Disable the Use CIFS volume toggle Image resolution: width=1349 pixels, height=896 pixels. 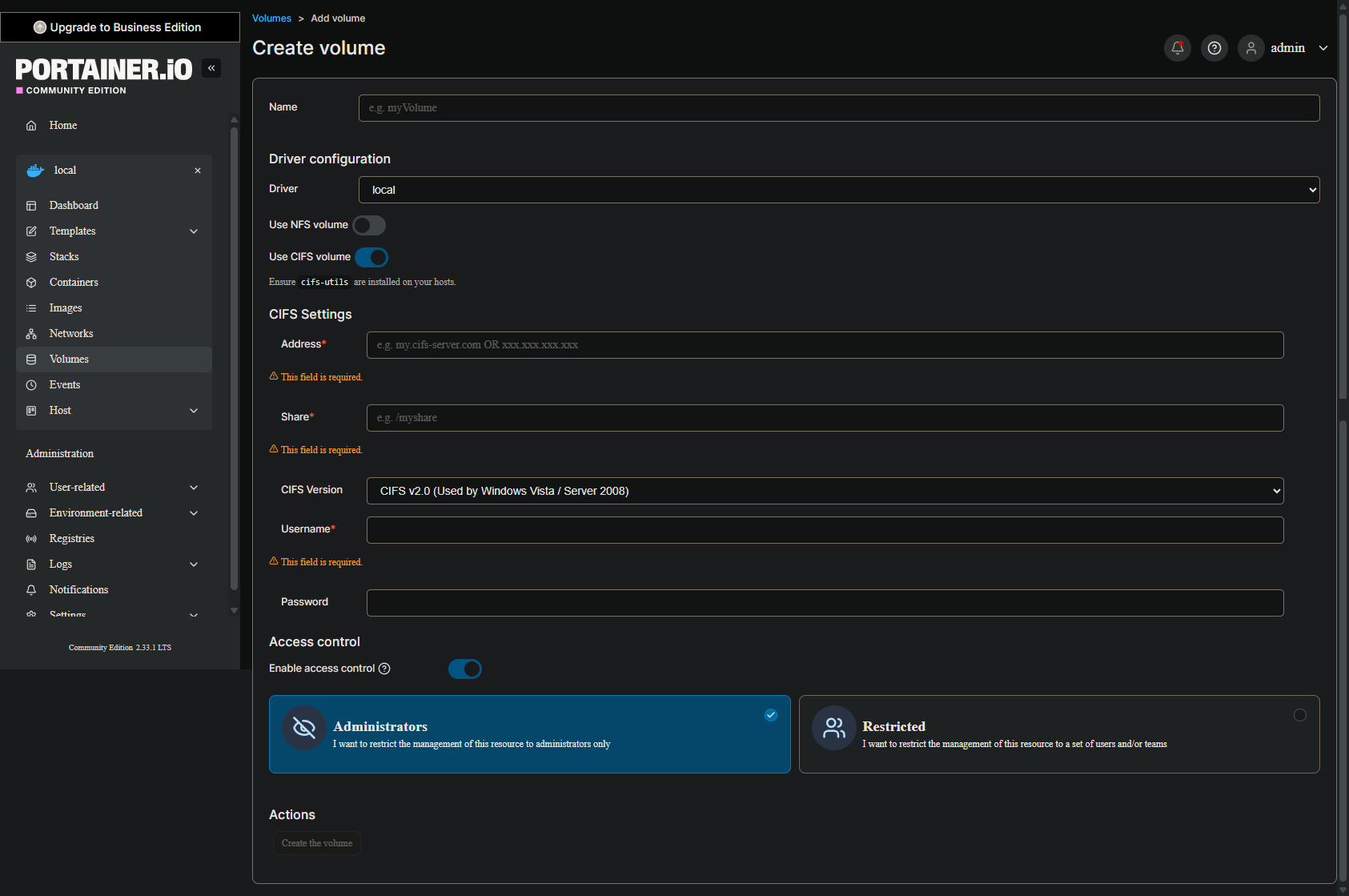(371, 257)
